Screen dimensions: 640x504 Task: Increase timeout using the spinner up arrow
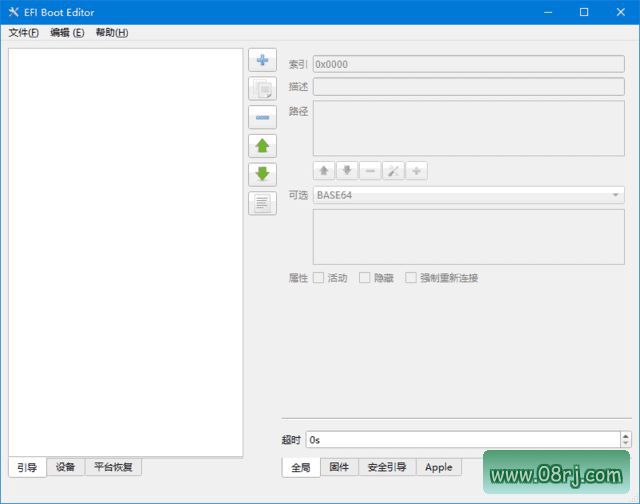point(625,435)
